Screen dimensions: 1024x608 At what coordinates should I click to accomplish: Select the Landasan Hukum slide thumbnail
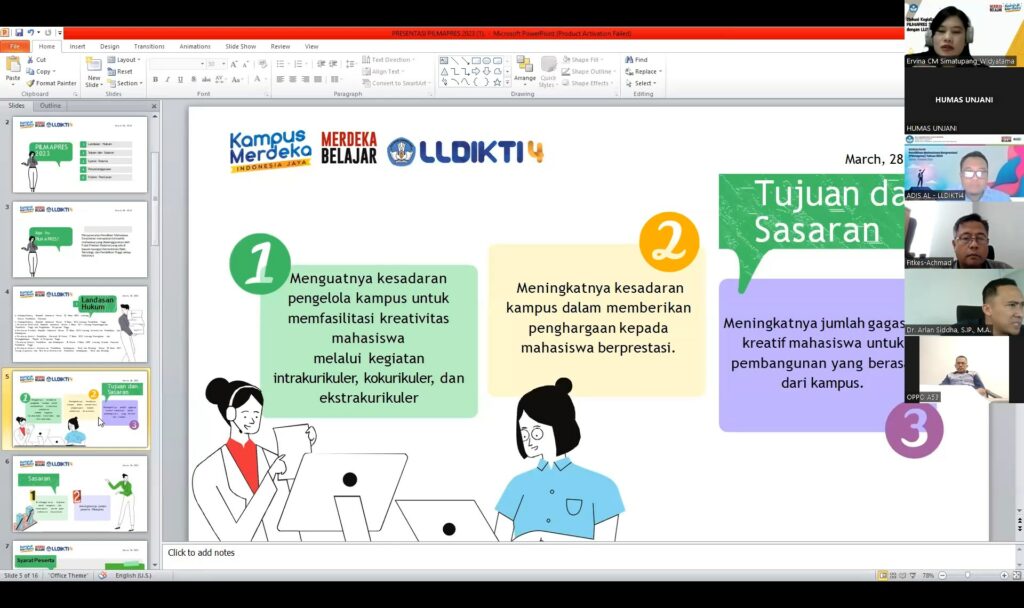point(80,325)
